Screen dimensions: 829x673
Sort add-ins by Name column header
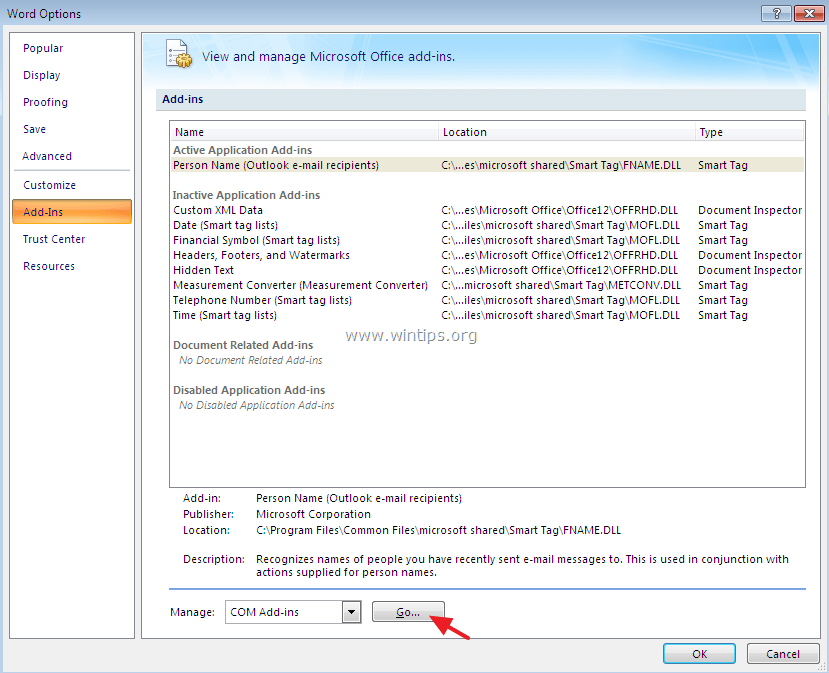[304, 132]
